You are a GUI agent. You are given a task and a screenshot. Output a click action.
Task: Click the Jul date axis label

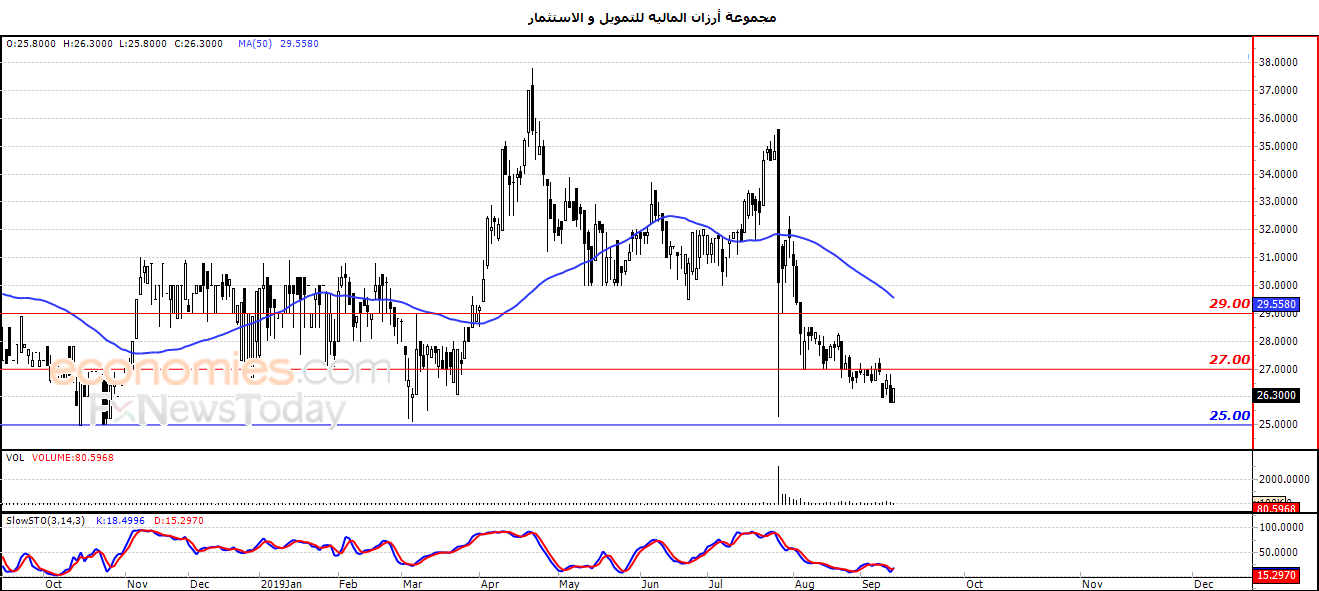[x=713, y=583]
